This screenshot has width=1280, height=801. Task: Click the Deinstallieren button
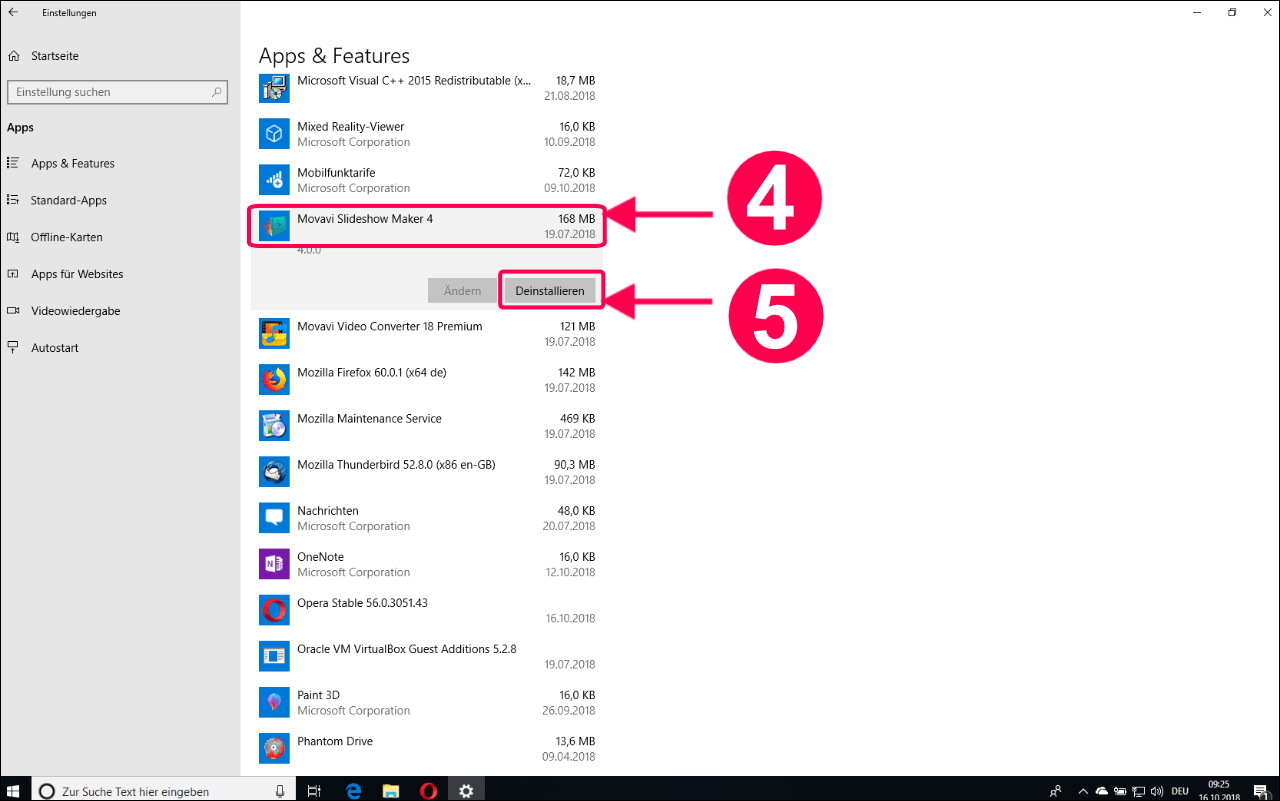tap(550, 290)
